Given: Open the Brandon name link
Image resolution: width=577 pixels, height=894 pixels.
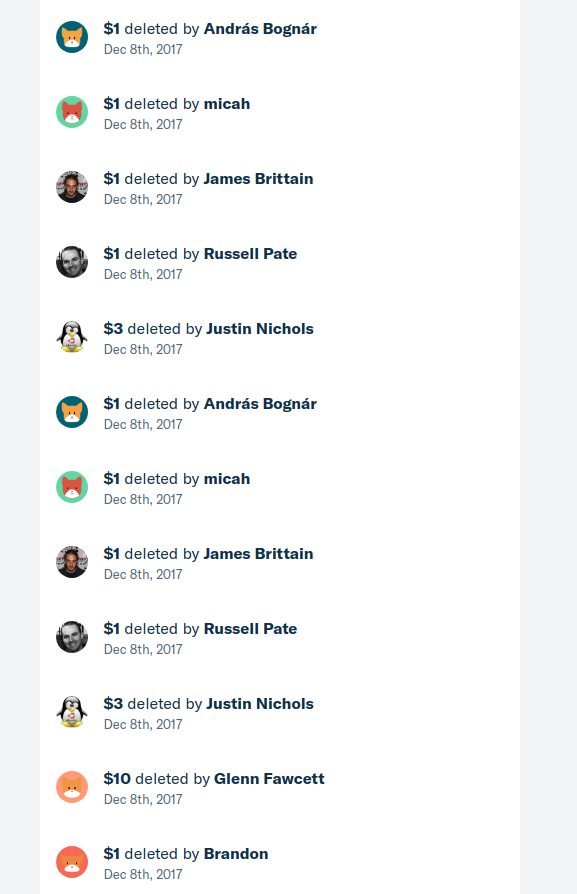Looking at the screenshot, I should tap(236, 854).
